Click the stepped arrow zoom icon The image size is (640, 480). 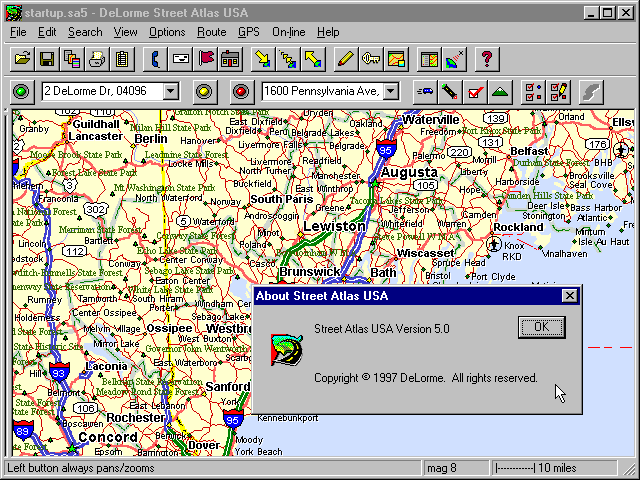[x=288, y=60]
